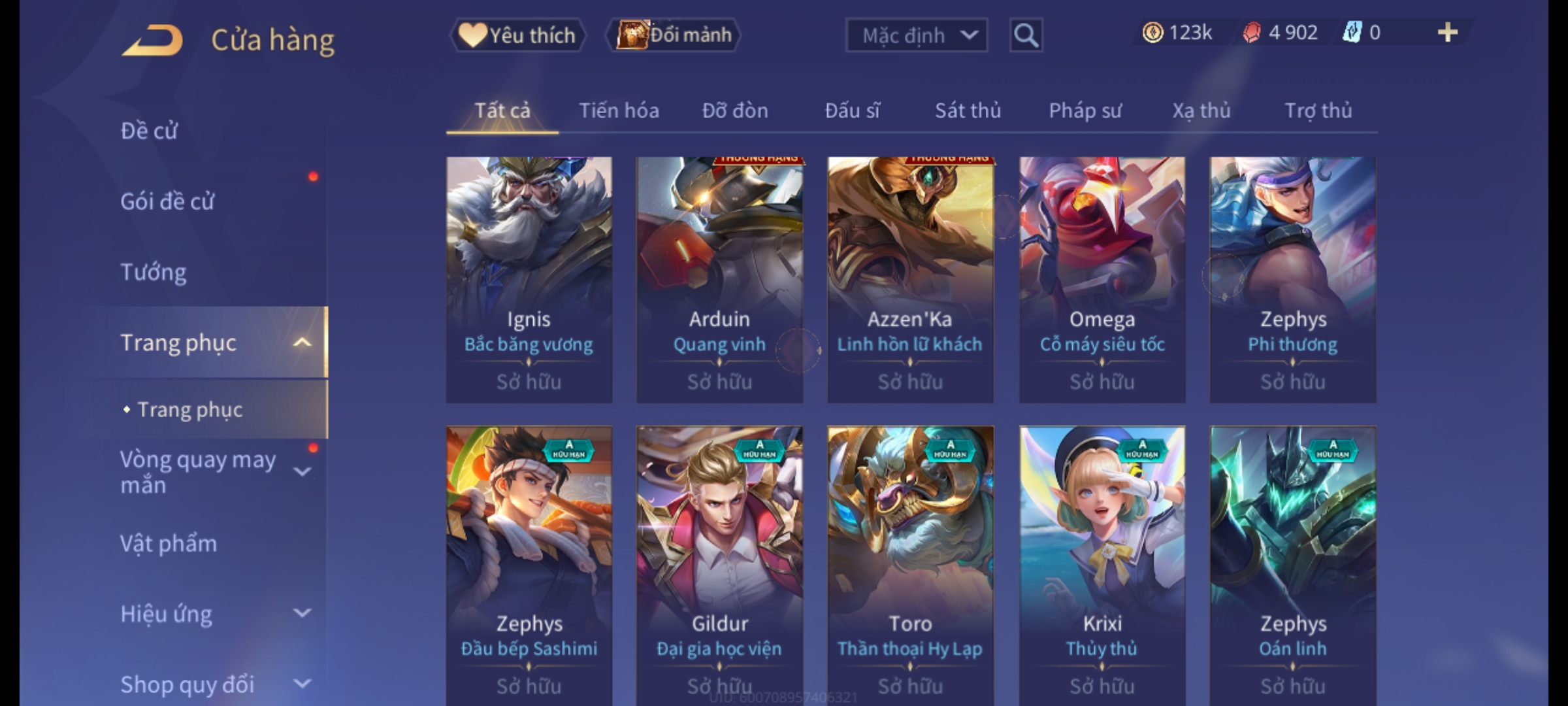
Task: Open the Tướng sidebar entry
Action: point(154,272)
